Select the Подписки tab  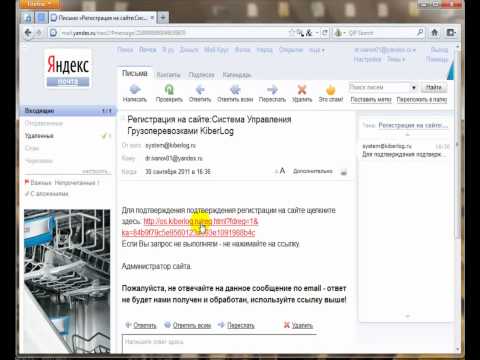[x=201, y=75]
